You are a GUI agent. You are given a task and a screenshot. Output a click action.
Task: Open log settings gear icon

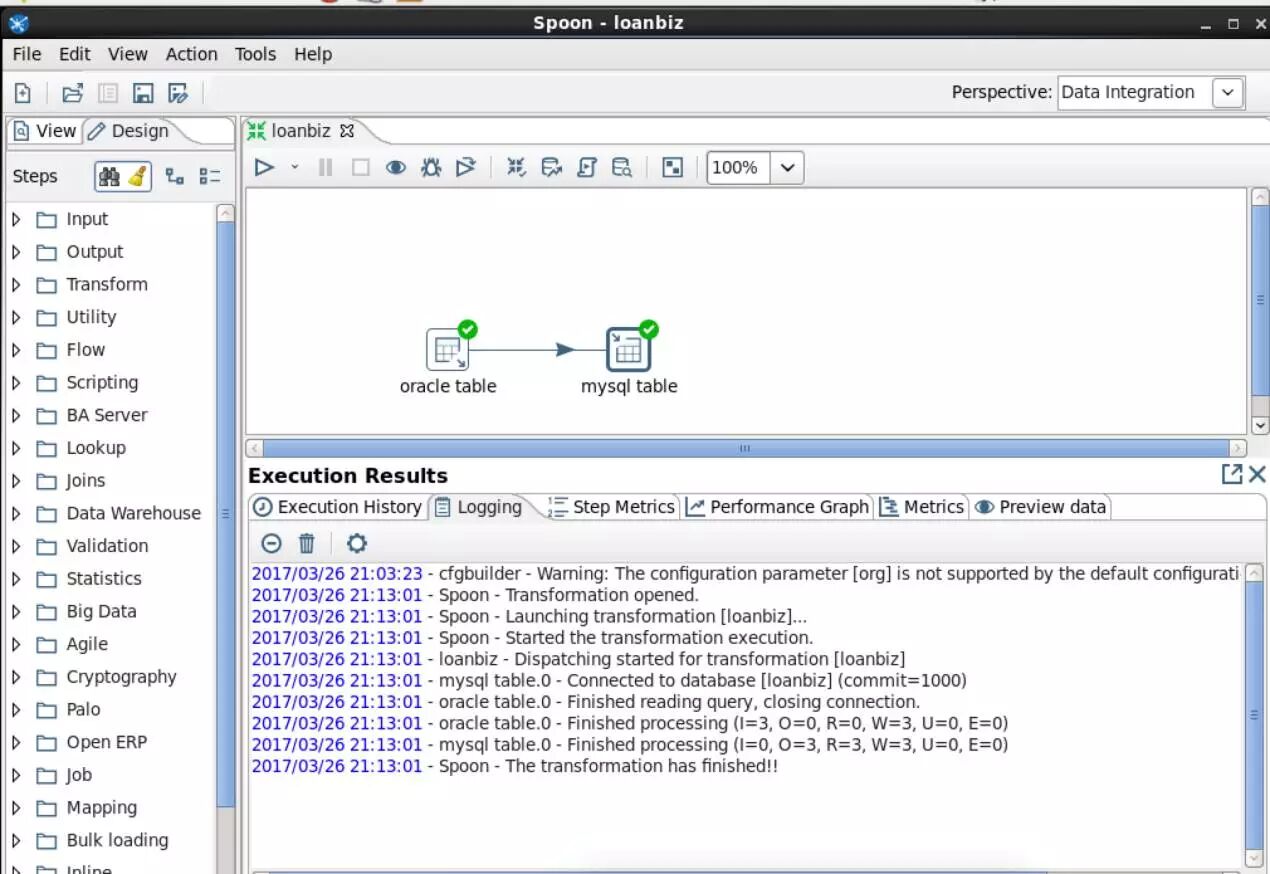(357, 543)
